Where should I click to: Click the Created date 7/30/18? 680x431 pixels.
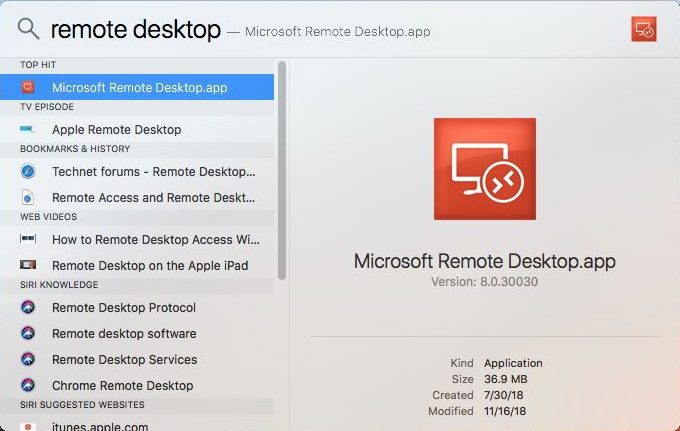click(x=503, y=395)
